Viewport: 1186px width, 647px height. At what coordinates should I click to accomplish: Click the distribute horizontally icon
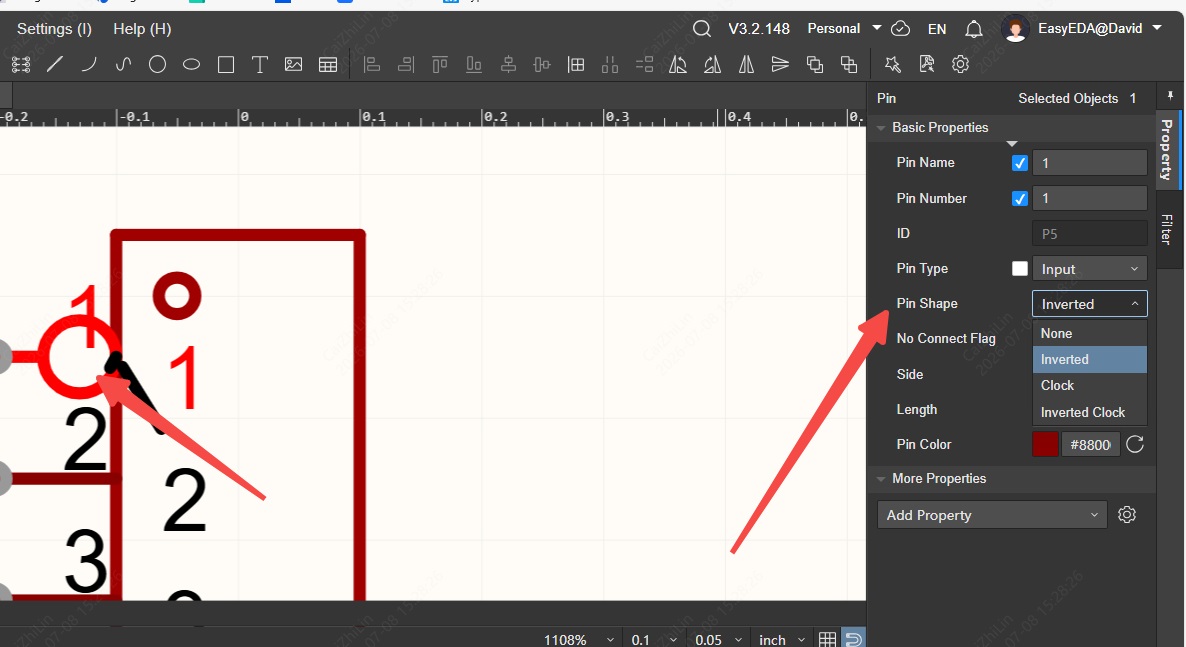(610, 65)
